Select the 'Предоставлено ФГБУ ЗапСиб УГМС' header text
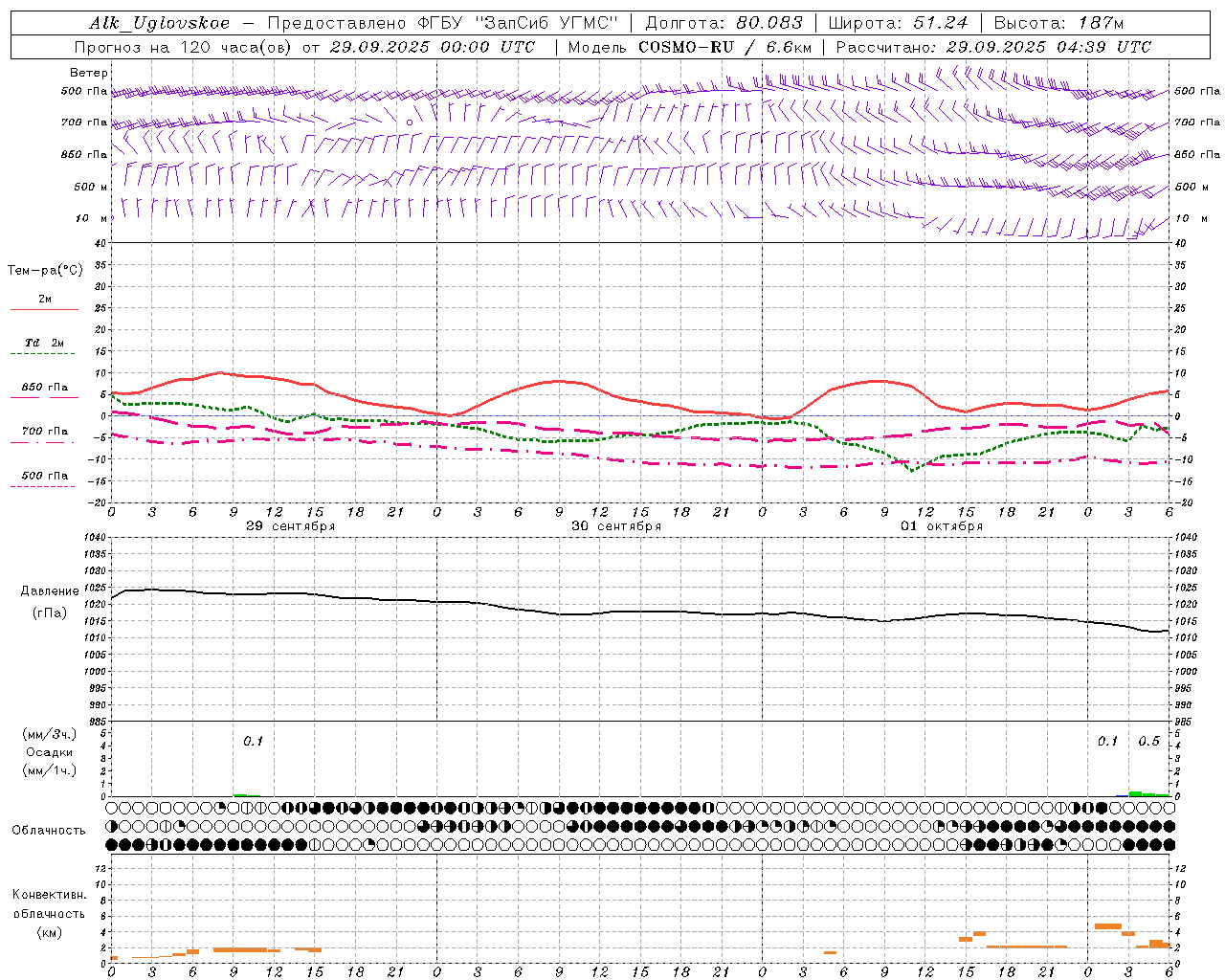The width and height of the screenshot is (1225, 980). click(443, 23)
